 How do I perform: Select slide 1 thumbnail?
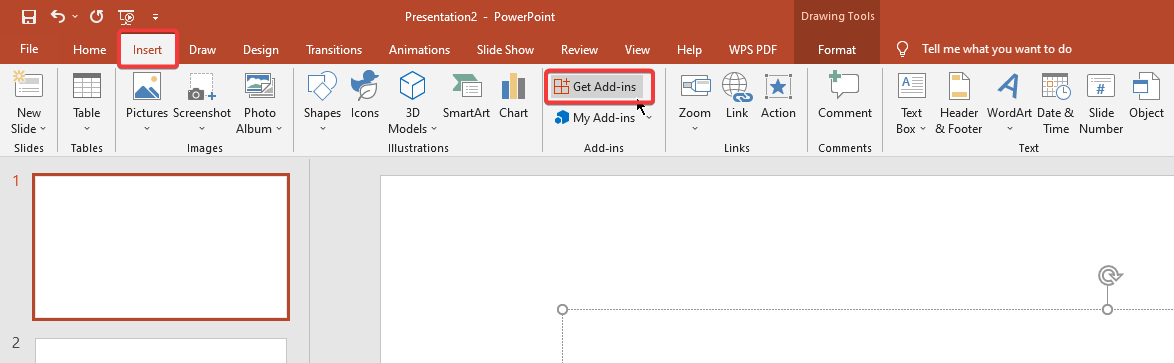tap(161, 247)
